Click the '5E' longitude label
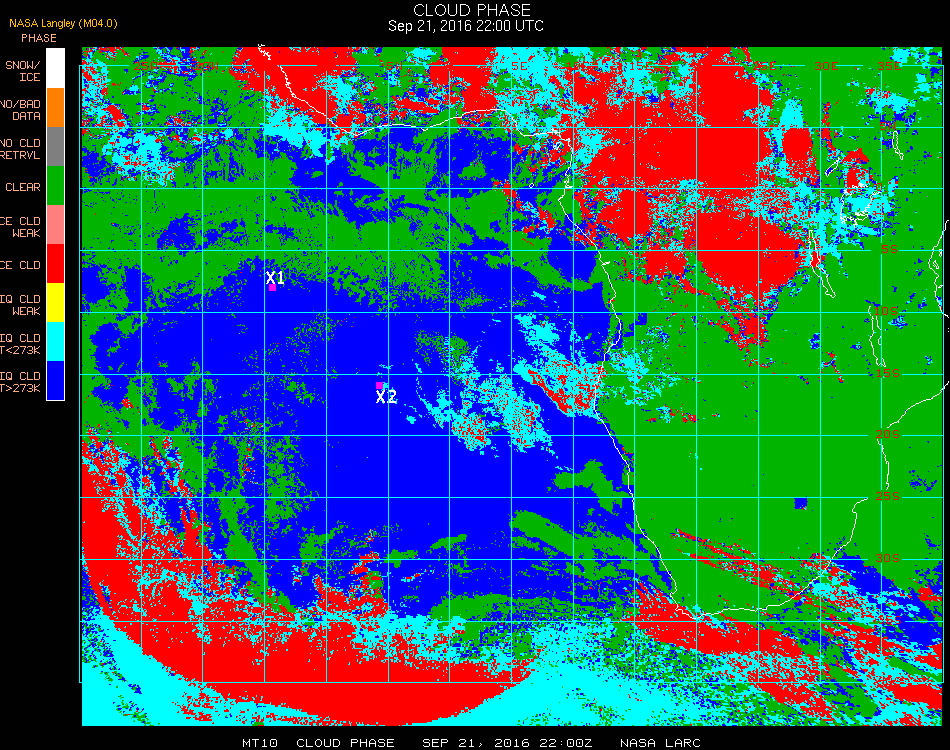This screenshot has height=750, width=950. coord(519,65)
